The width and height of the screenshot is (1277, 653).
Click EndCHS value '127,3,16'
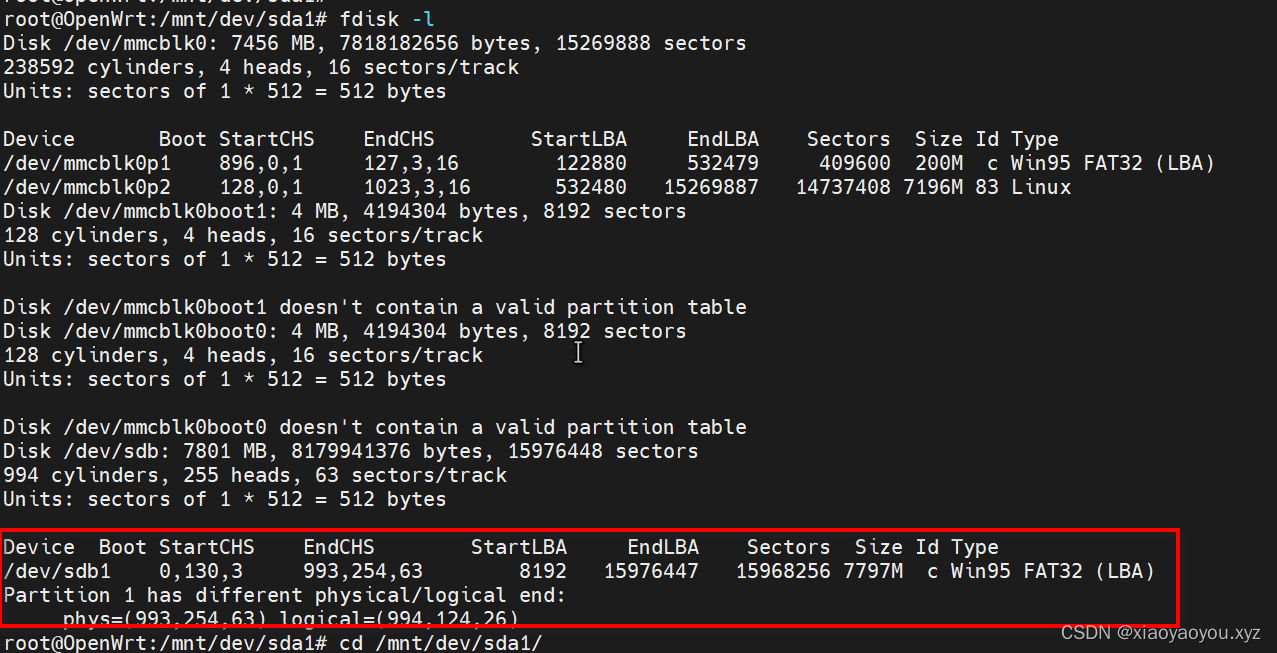click(411, 163)
